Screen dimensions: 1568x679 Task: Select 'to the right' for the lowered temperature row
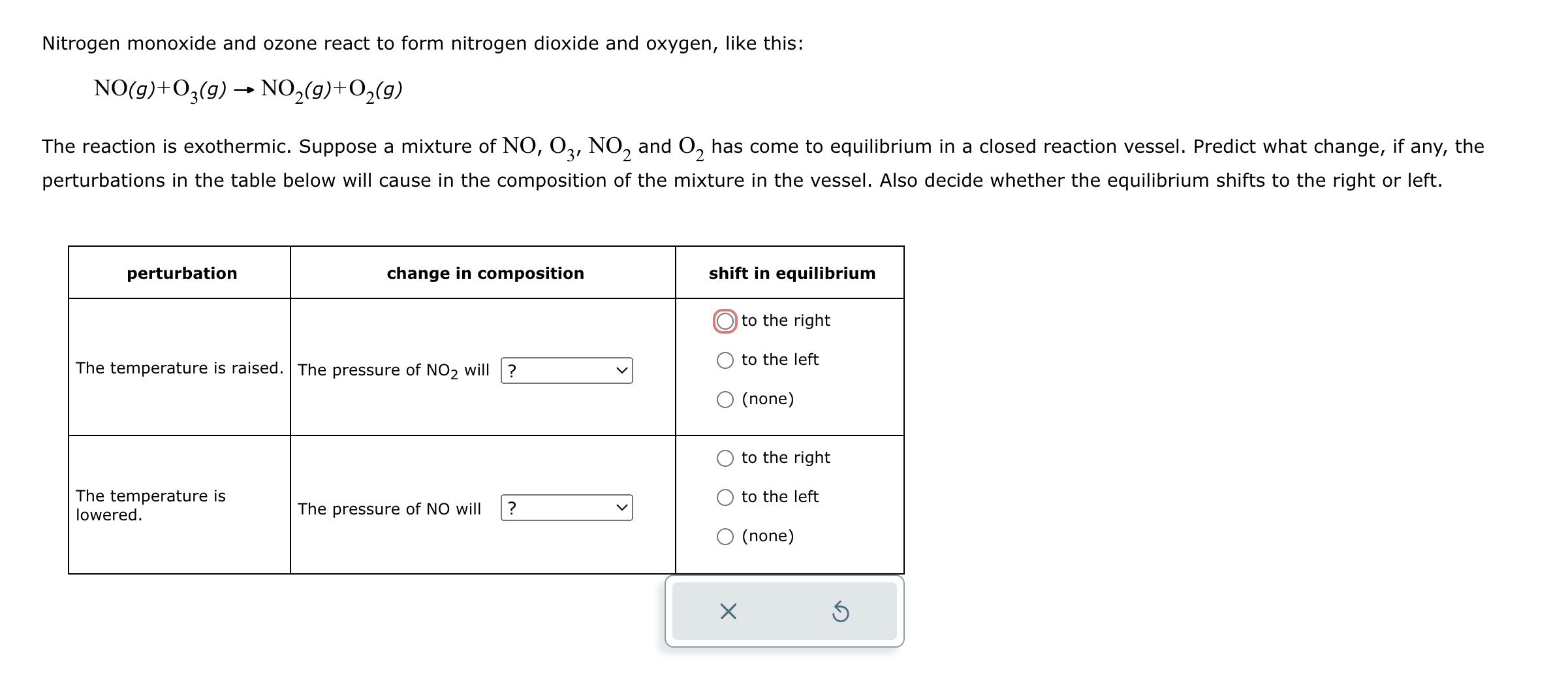click(725, 458)
